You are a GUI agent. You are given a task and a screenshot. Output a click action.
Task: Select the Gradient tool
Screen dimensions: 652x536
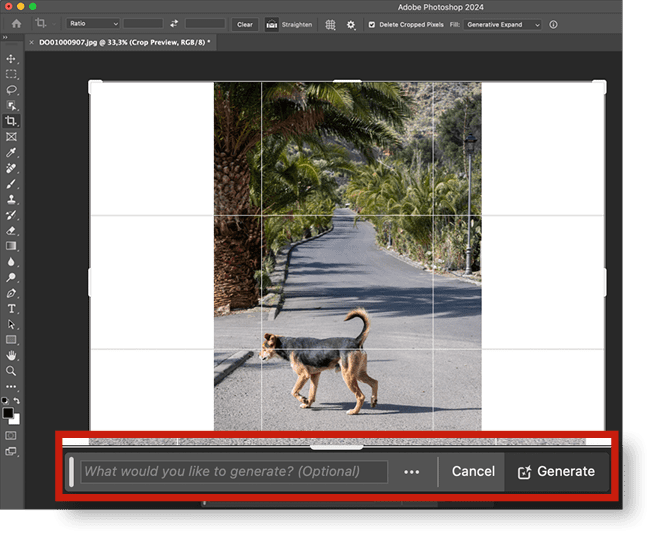(11, 246)
